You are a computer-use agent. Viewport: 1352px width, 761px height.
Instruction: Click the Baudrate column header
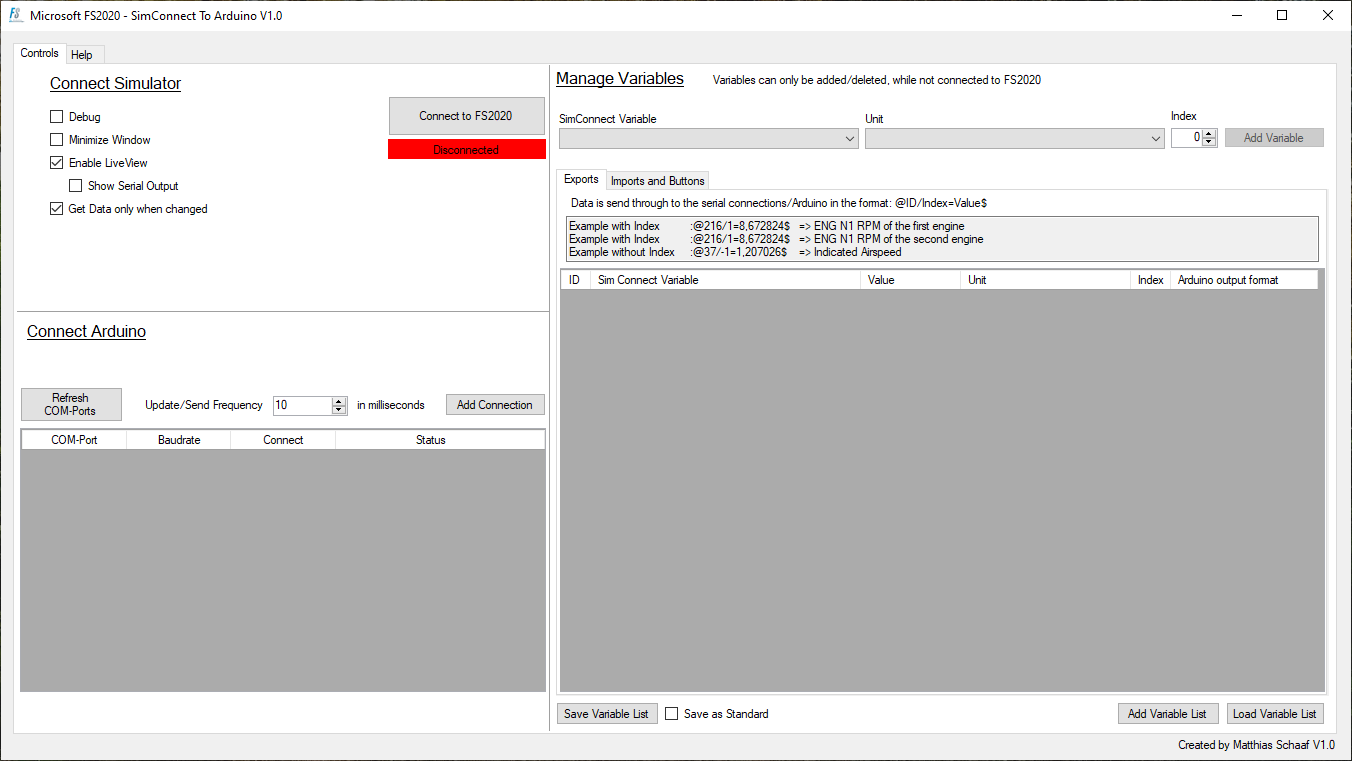pos(179,440)
